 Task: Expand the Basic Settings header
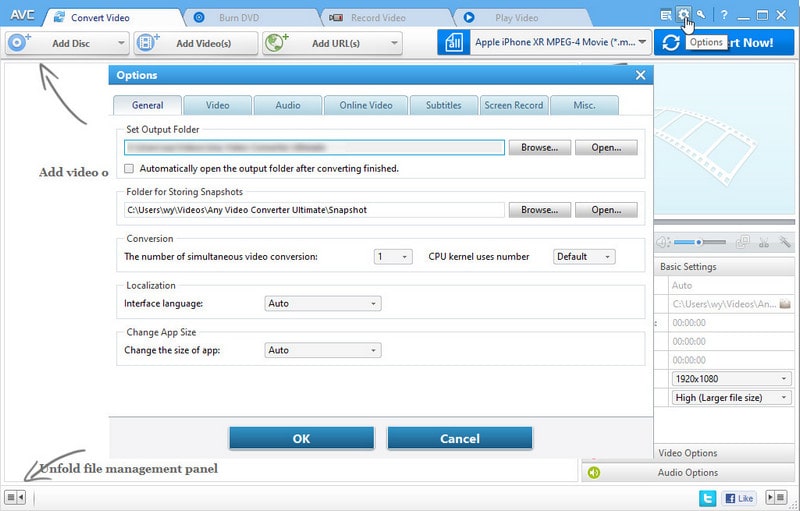tap(724, 267)
